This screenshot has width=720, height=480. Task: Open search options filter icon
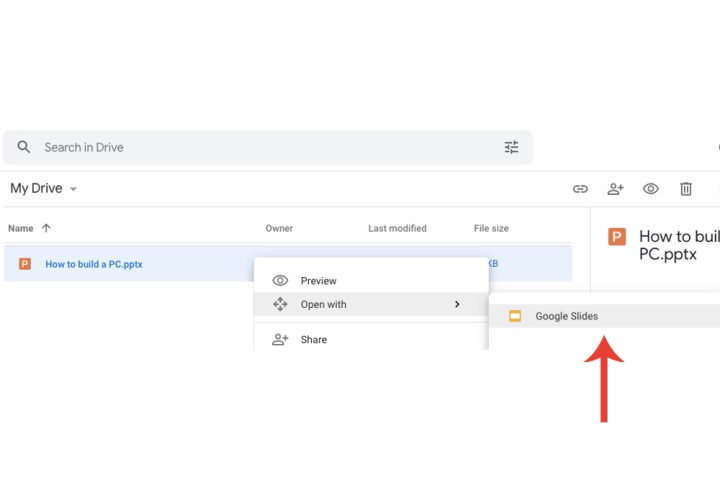[511, 147]
